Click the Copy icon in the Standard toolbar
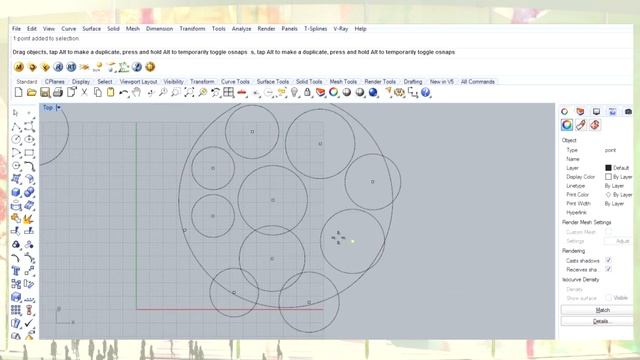The image size is (640, 360). tap(98, 92)
